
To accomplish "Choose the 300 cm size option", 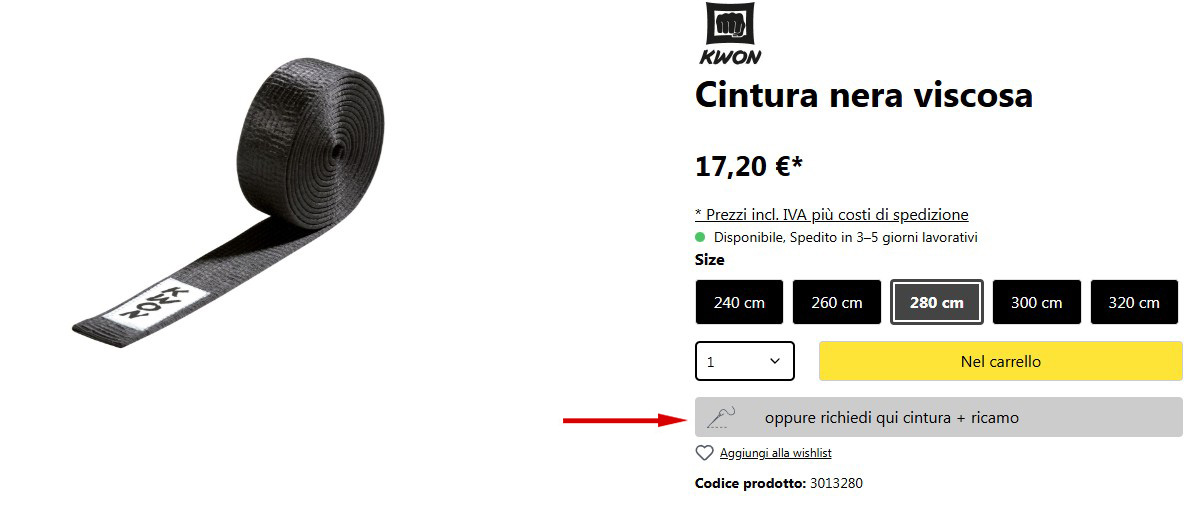I will (1037, 302).
